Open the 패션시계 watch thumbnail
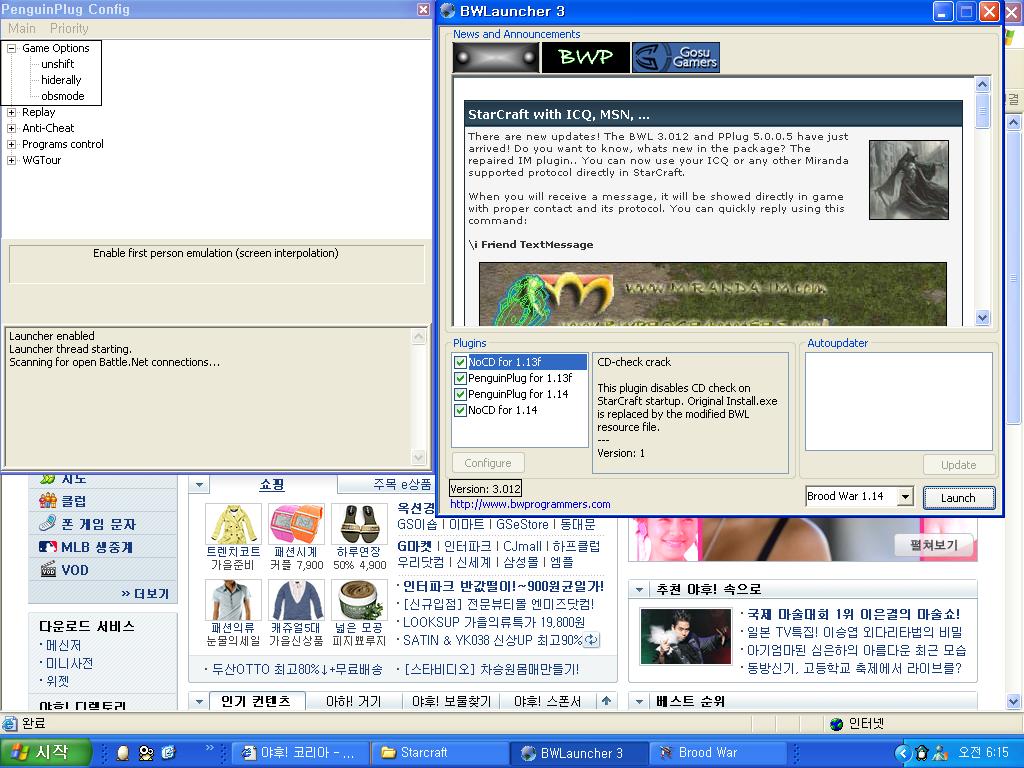The height and width of the screenshot is (768, 1024). 296,524
